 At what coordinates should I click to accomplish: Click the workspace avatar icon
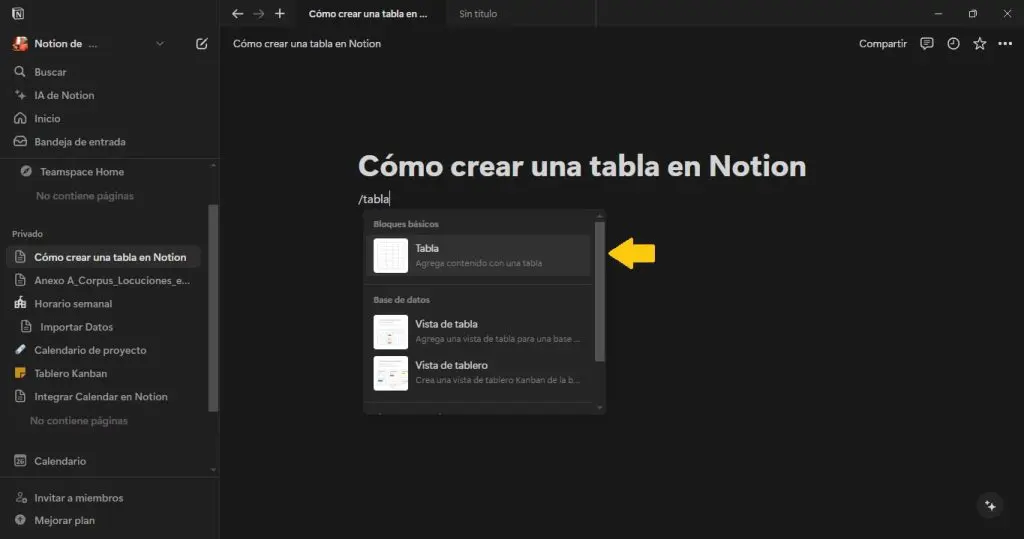[x=20, y=44]
